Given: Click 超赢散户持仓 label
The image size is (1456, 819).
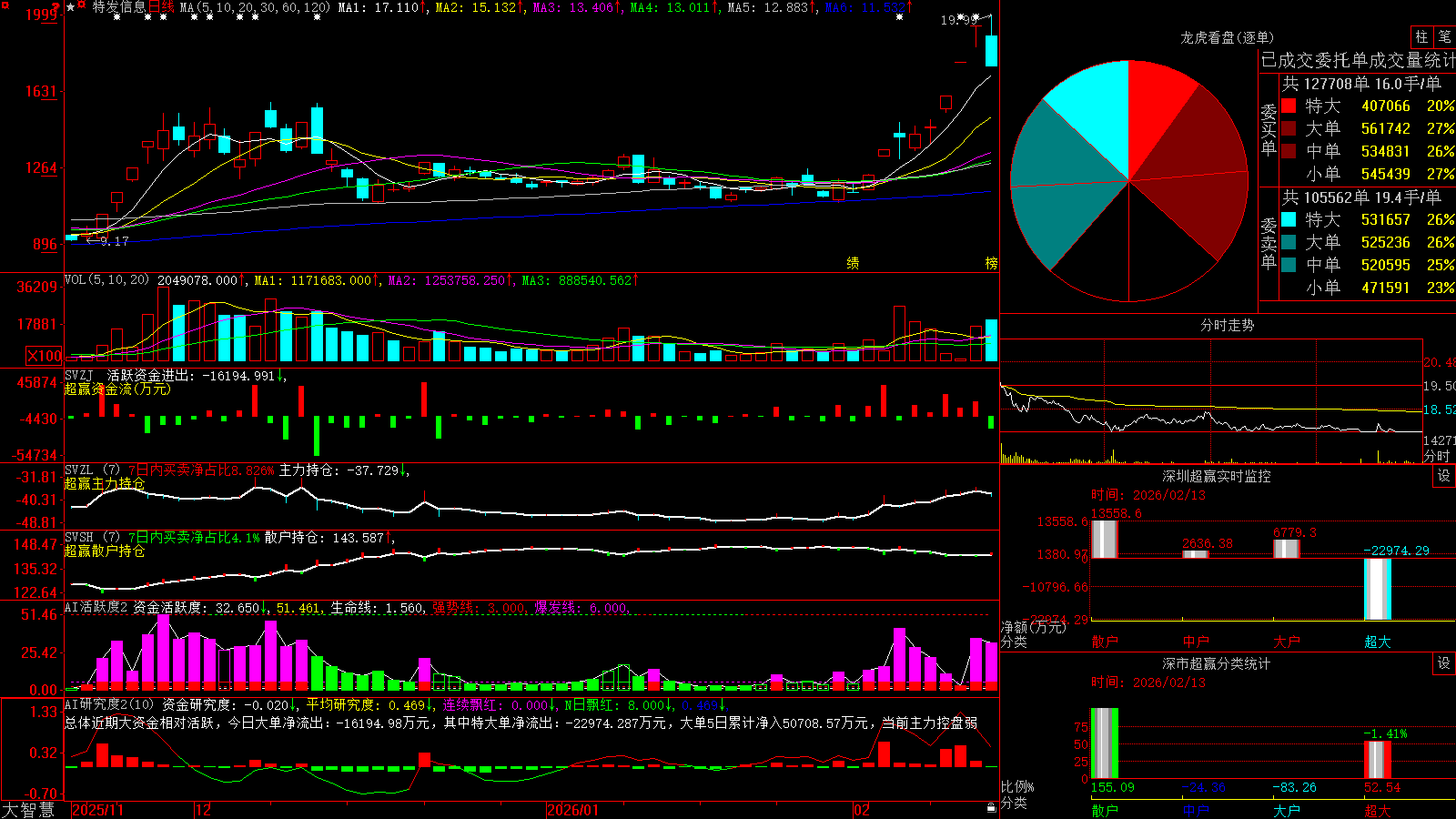Looking at the screenshot, I should (105, 551).
